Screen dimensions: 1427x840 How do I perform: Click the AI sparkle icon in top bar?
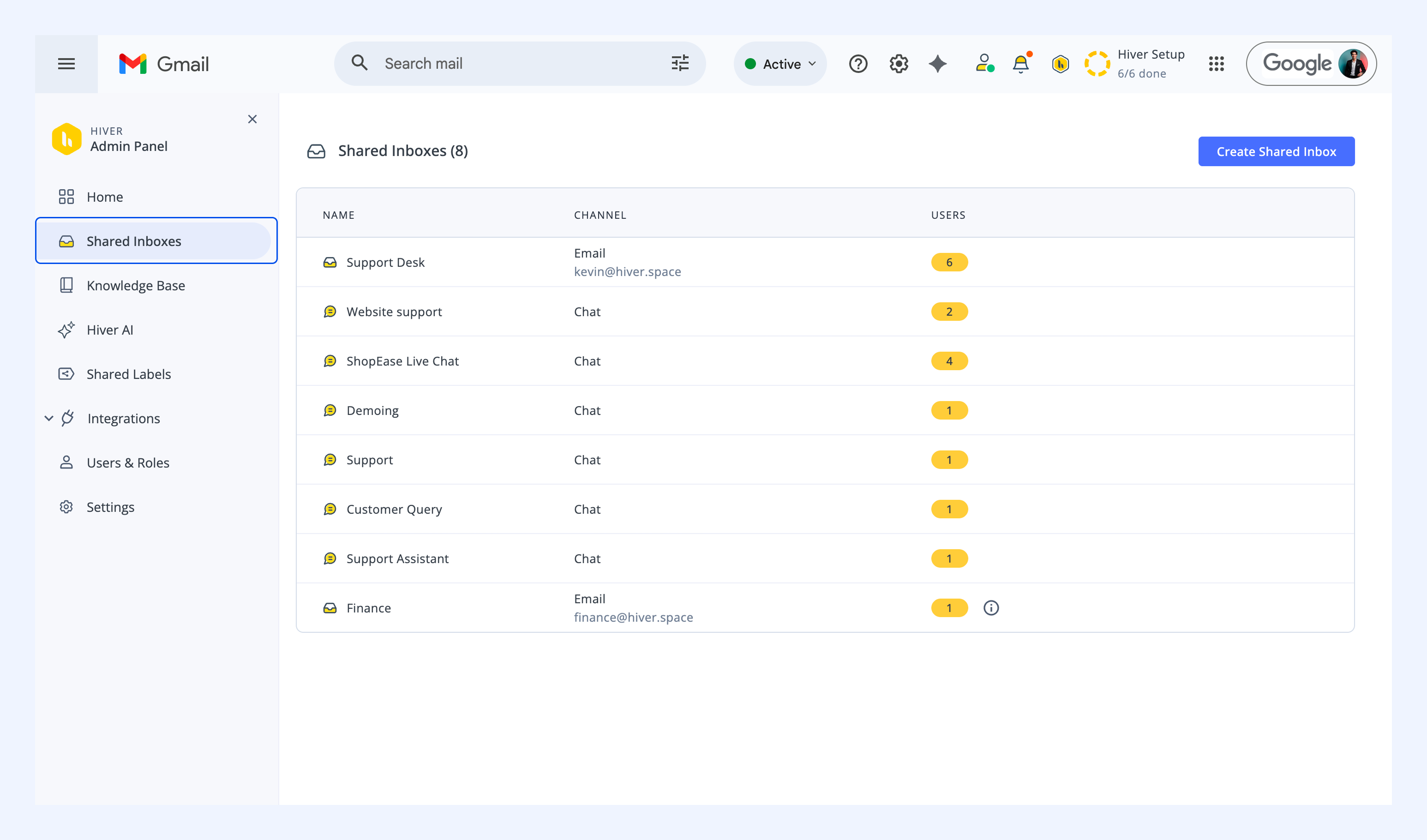(x=938, y=64)
